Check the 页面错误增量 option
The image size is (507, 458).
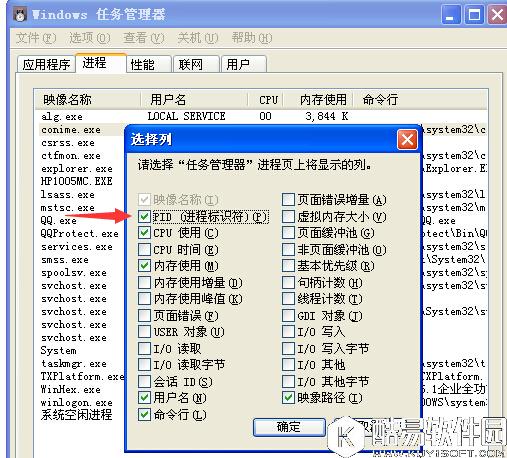tap(288, 200)
